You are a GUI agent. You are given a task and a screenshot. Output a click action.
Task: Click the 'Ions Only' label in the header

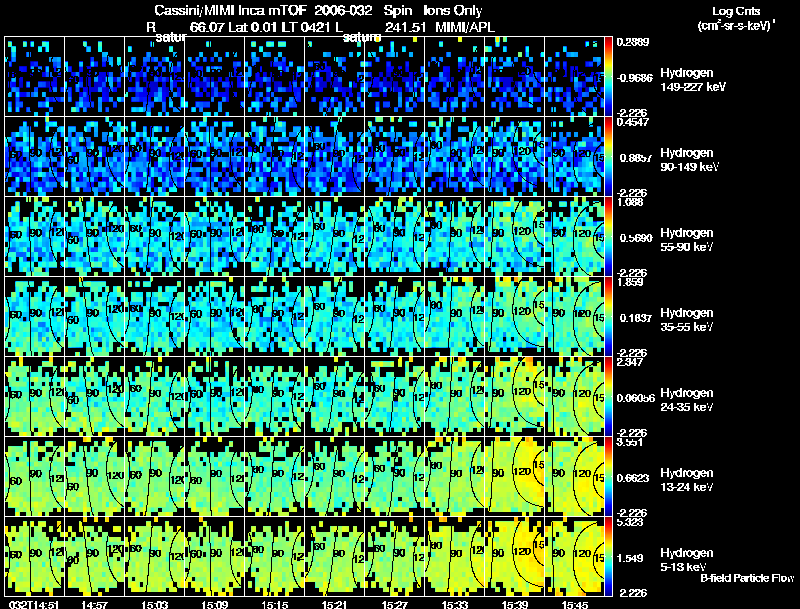[453, 11]
